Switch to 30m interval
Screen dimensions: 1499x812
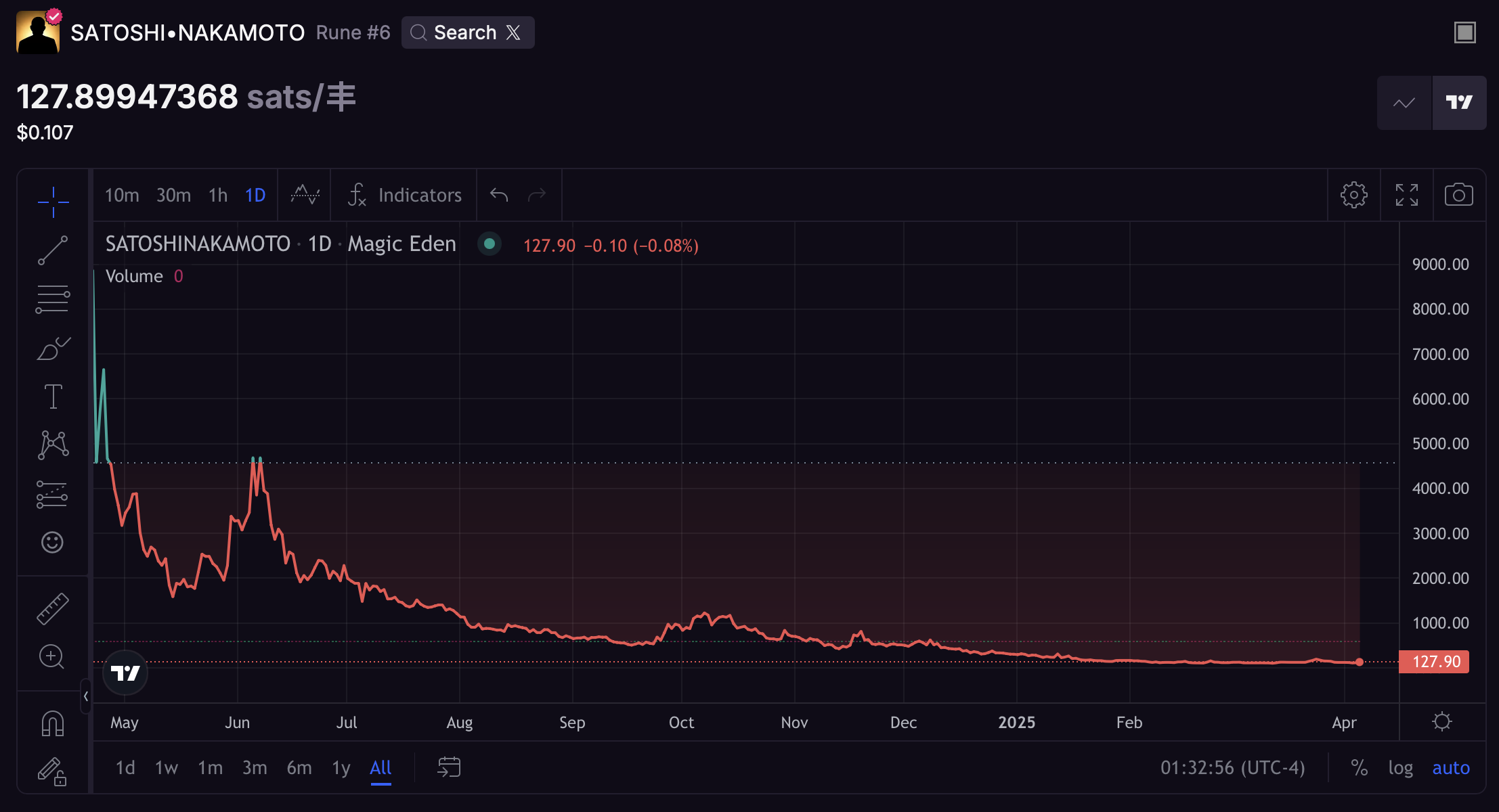click(173, 195)
